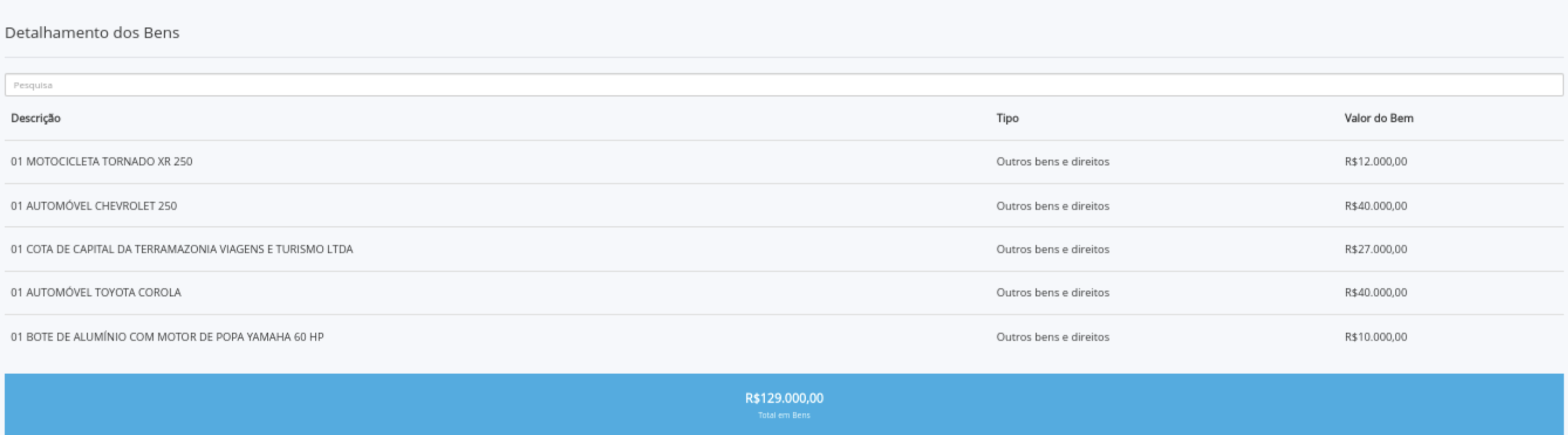The width and height of the screenshot is (1568, 435).
Task: Click the type cell of the Terramazonia row
Action: pyautogui.click(x=1053, y=250)
